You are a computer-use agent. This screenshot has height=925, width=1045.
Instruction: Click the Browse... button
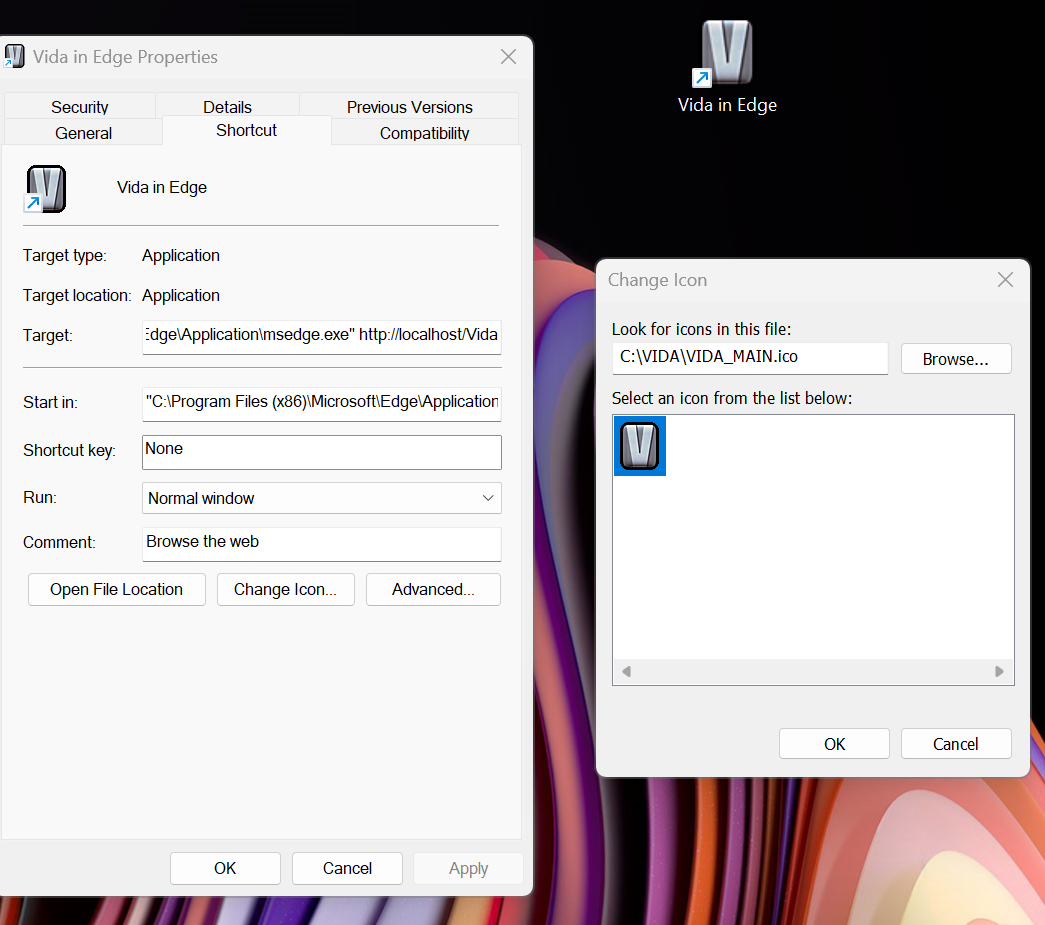coord(956,359)
